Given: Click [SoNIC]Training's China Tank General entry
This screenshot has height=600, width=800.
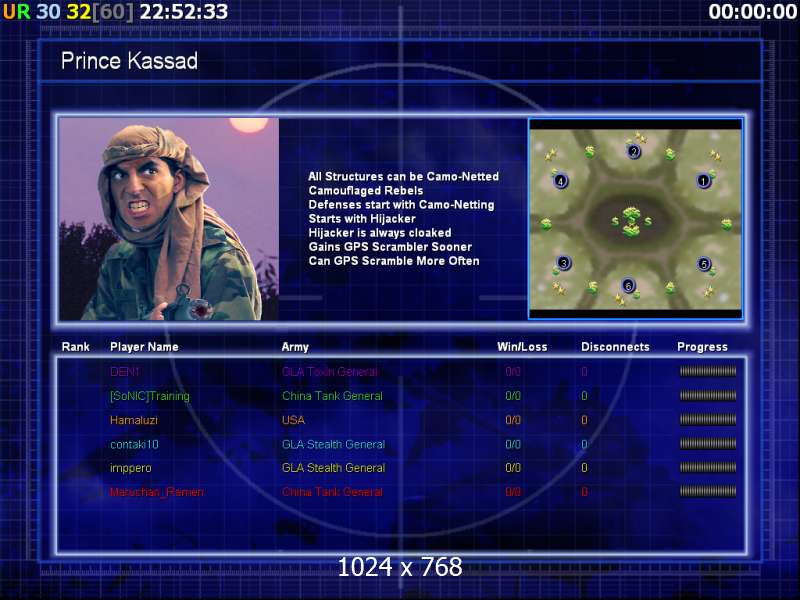Looking at the screenshot, I should click(332, 396).
